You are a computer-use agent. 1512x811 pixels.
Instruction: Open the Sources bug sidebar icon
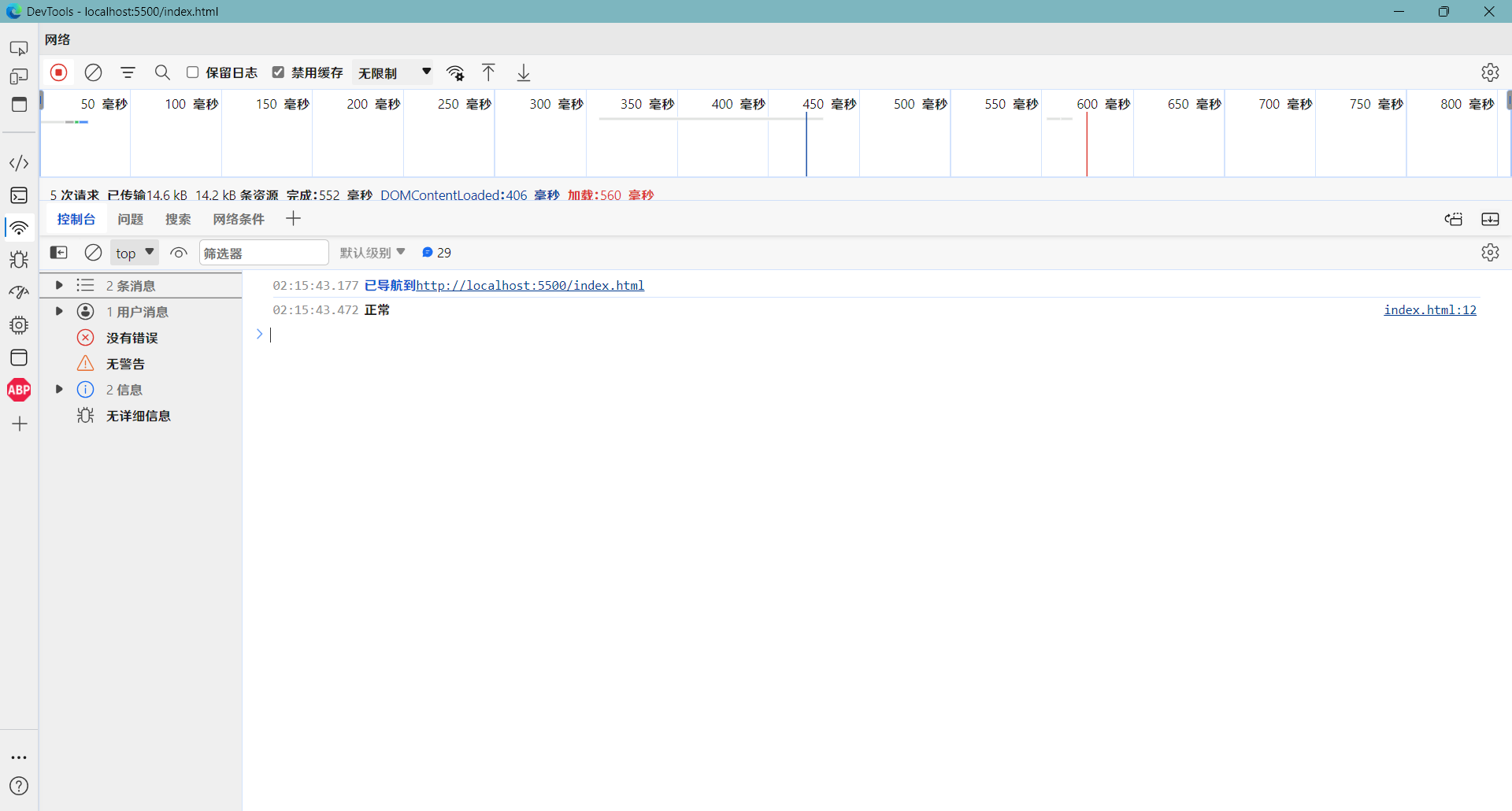19,260
